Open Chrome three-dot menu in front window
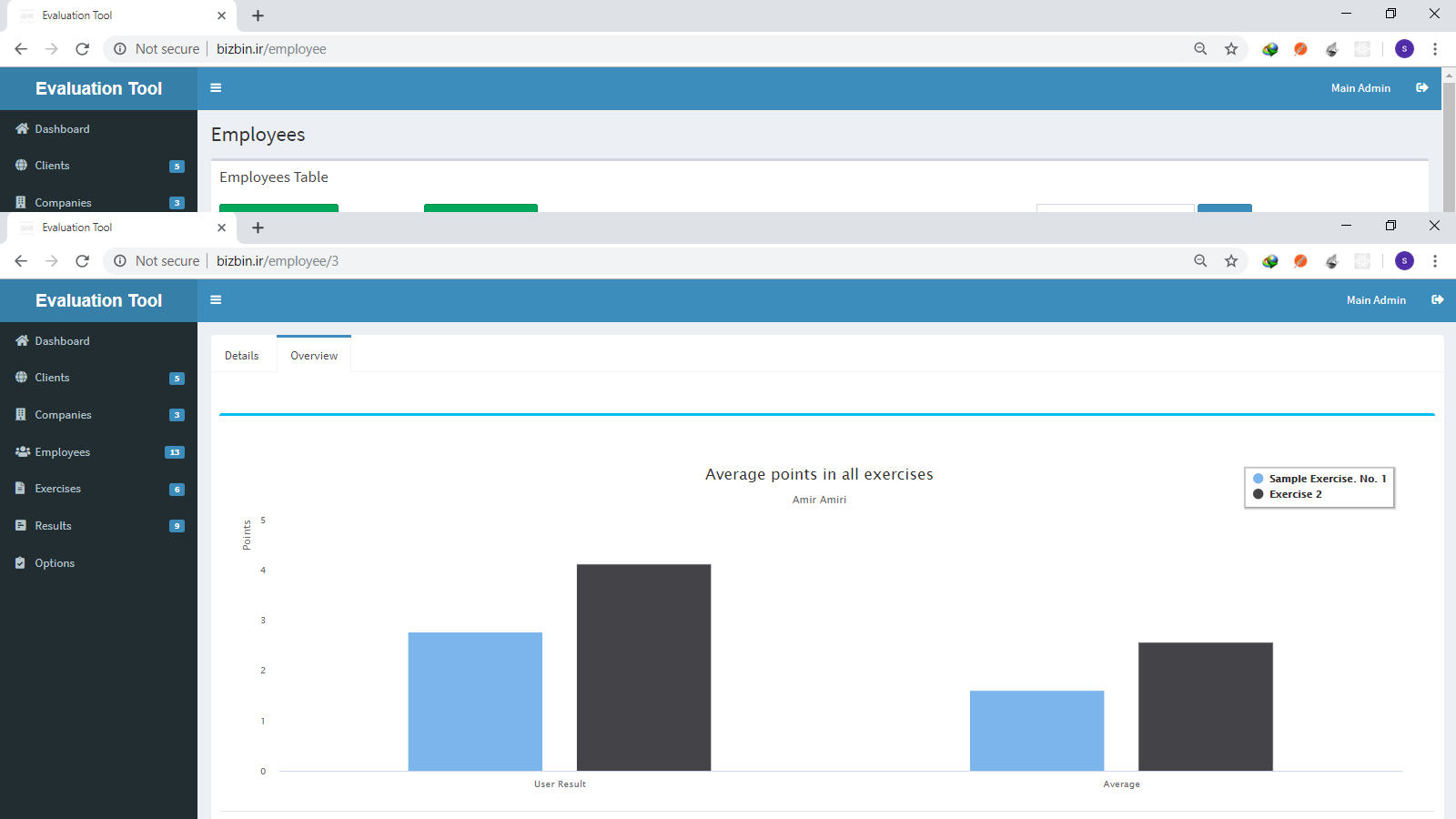Image resolution: width=1456 pixels, height=819 pixels. click(1435, 261)
